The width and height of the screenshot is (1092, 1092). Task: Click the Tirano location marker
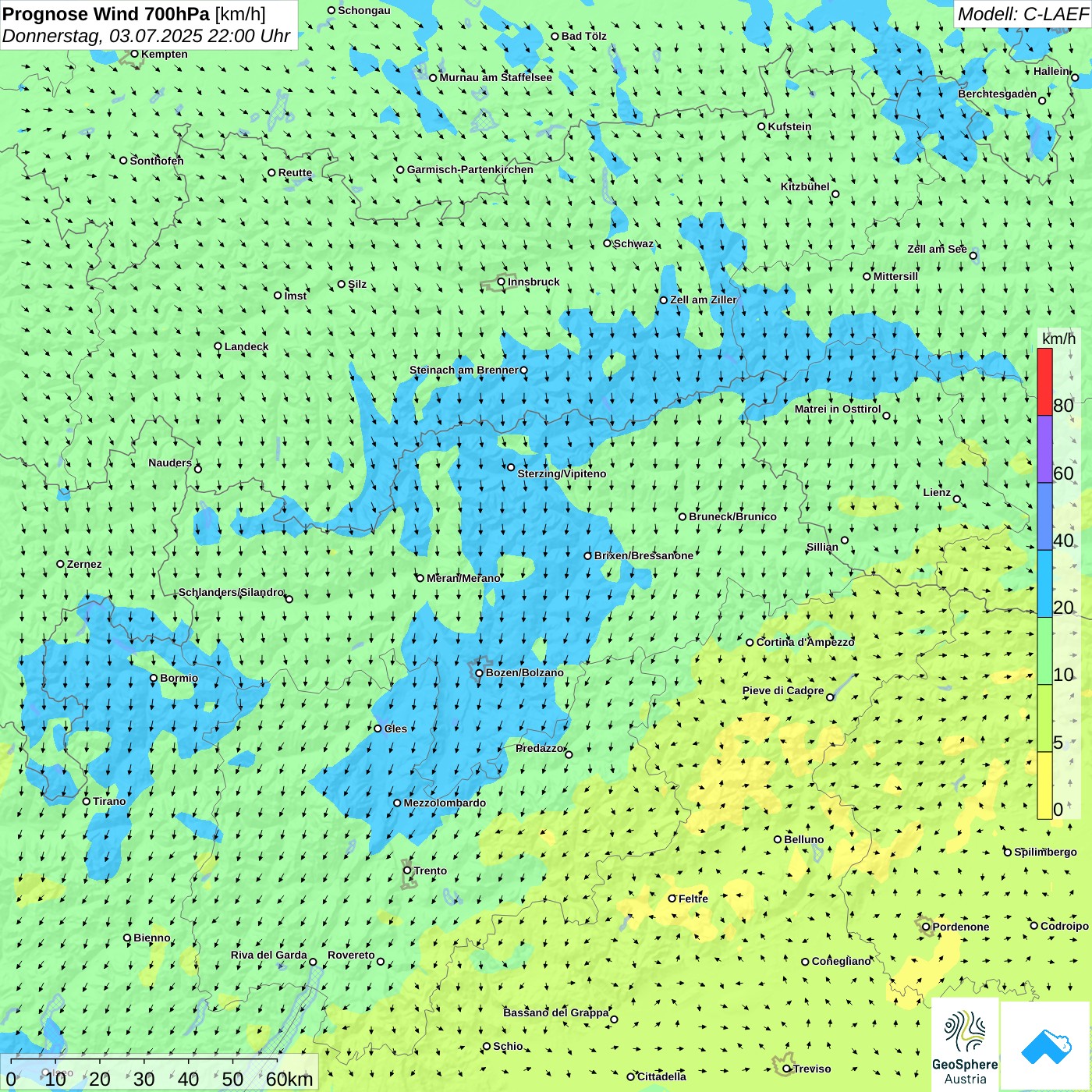tap(87, 801)
